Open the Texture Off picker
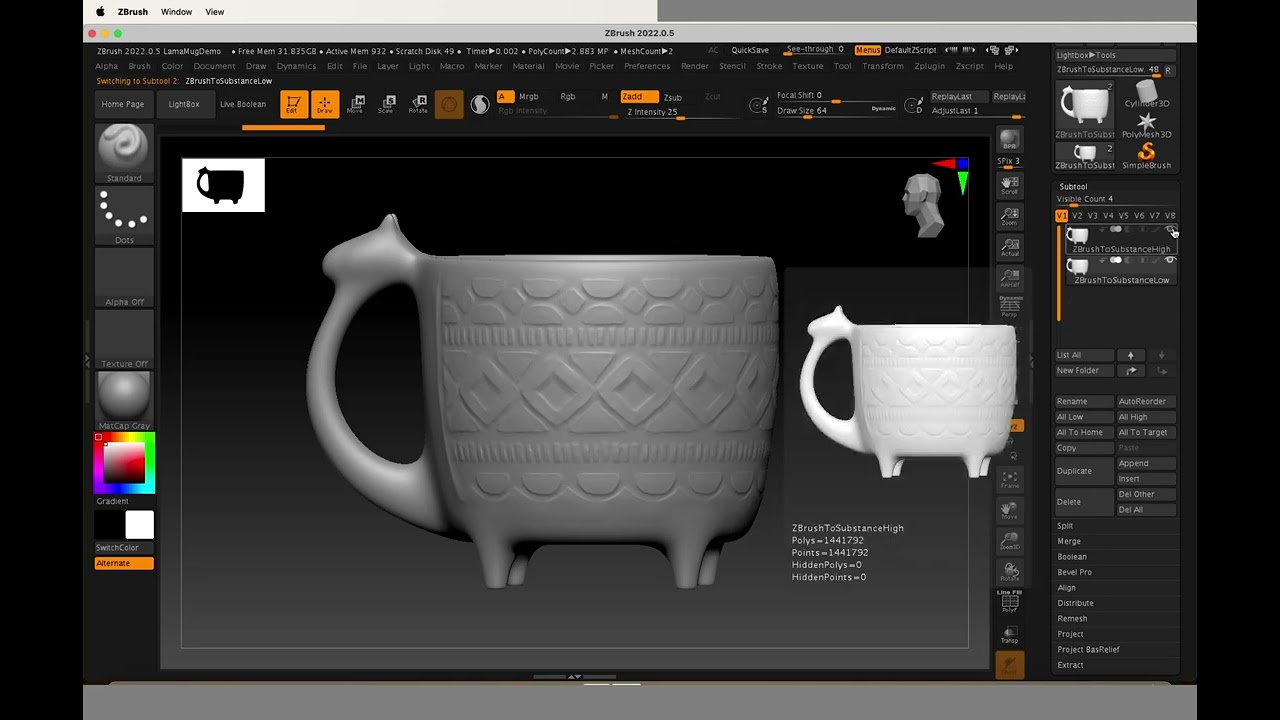The width and height of the screenshot is (1280, 720). point(124,339)
